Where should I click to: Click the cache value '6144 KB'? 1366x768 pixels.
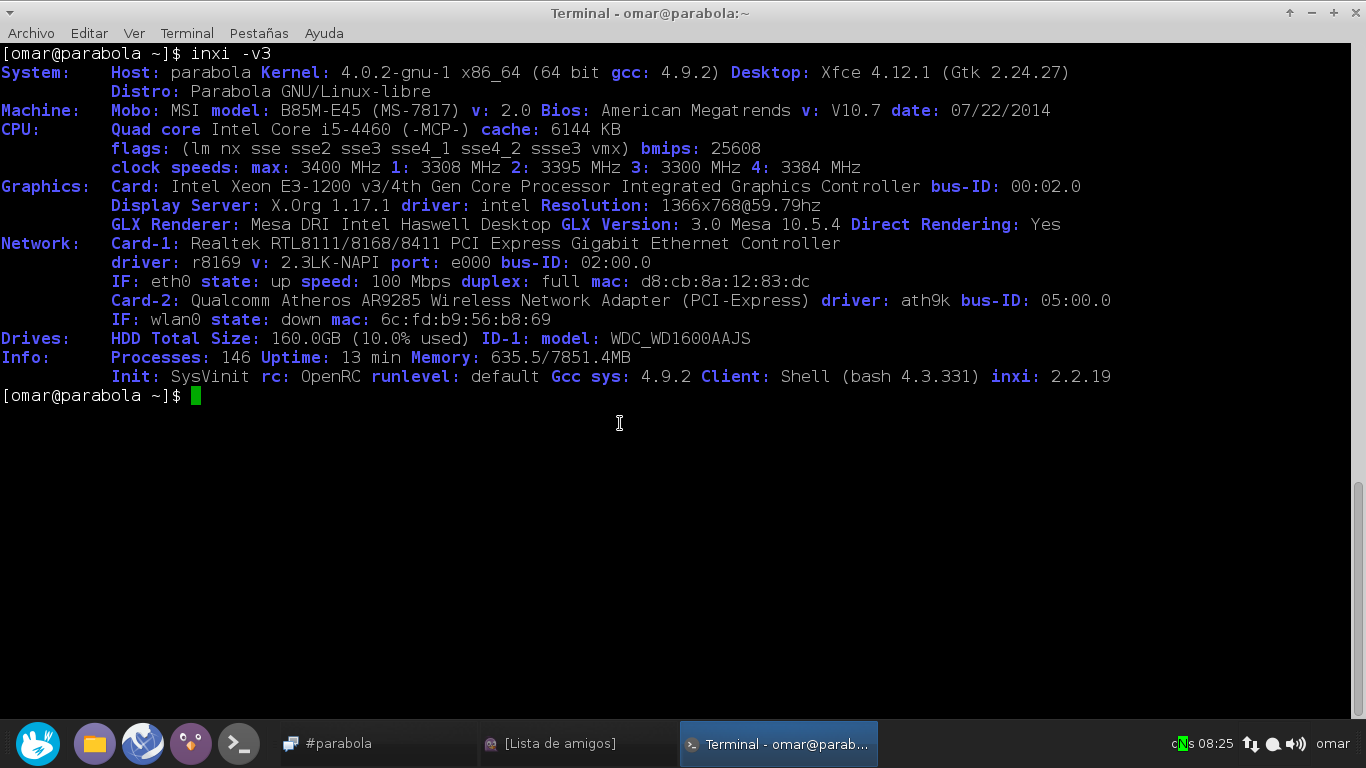(x=586, y=130)
